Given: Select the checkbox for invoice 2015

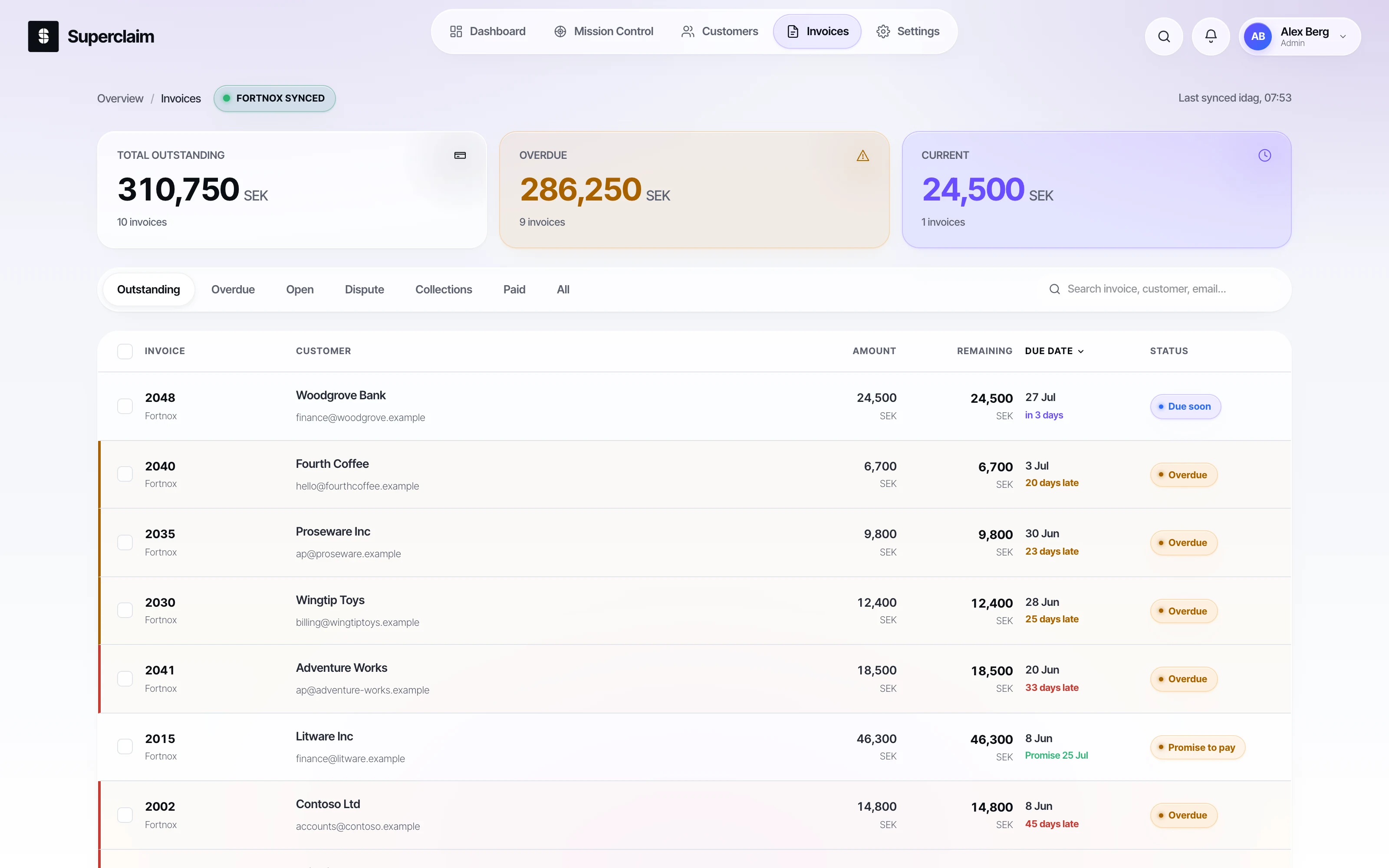Looking at the screenshot, I should tap(125, 746).
